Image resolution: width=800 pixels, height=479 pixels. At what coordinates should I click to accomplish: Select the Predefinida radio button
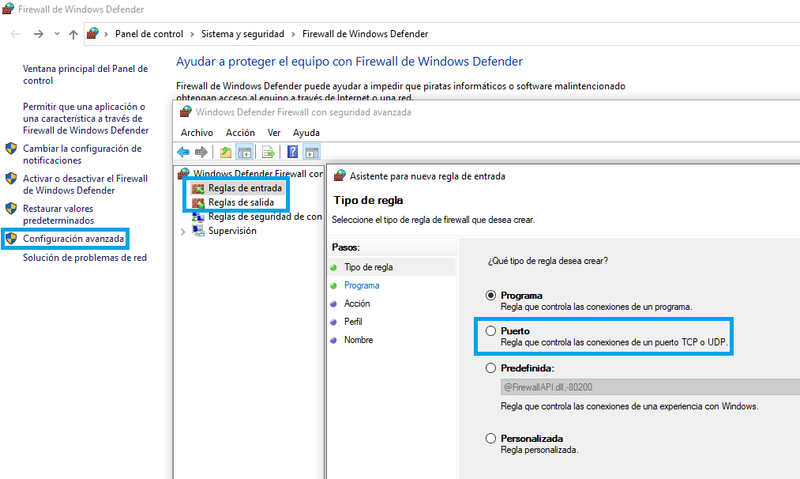(x=490, y=368)
